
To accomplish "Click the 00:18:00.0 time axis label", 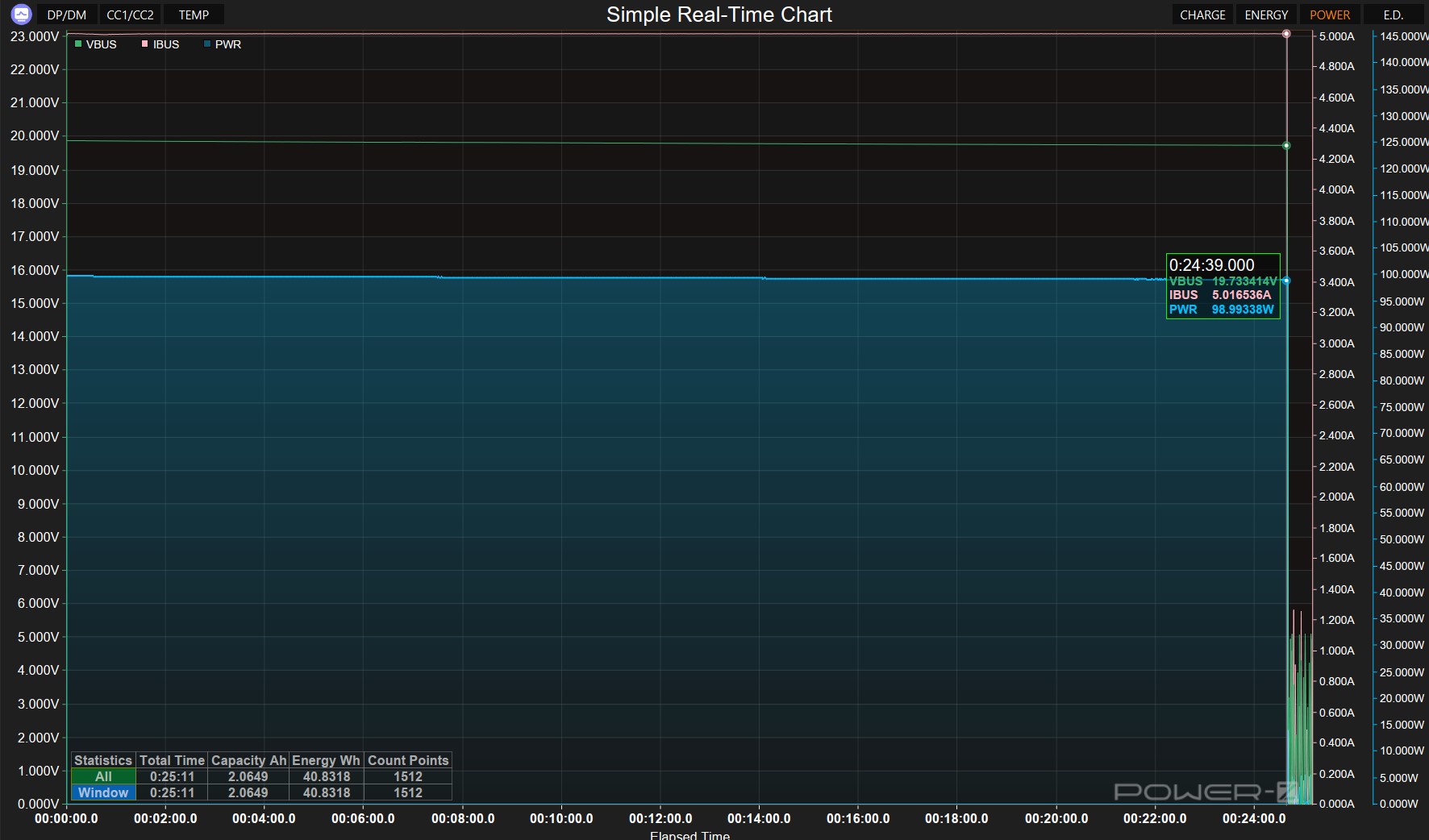I will click(956, 818).
